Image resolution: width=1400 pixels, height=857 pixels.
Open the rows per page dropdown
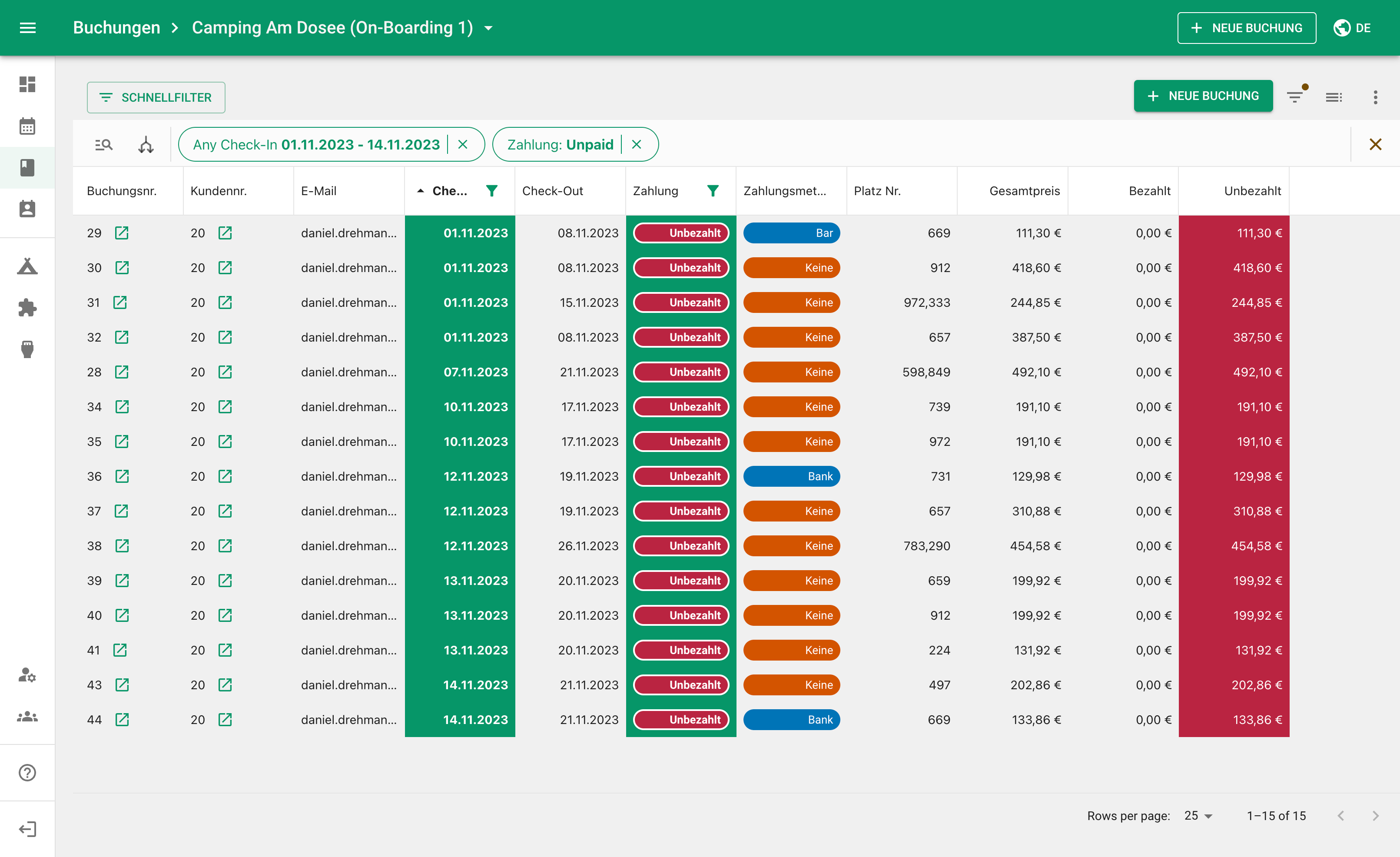[1198, 816]
